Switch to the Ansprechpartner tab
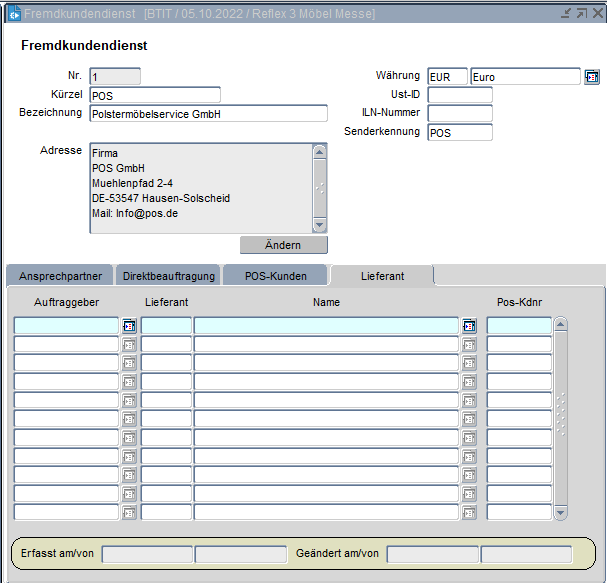Screen dimensions: 607x583 coord(60,276)
